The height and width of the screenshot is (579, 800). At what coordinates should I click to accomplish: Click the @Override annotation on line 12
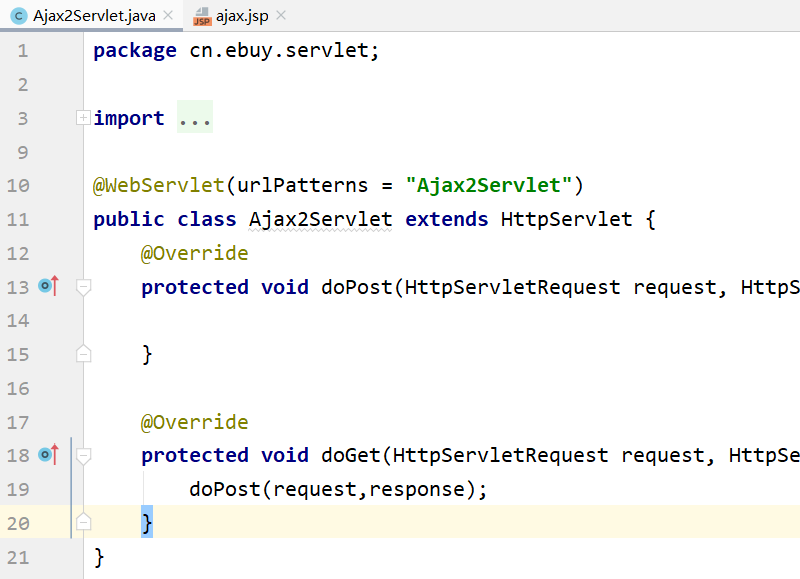[194, 254]
